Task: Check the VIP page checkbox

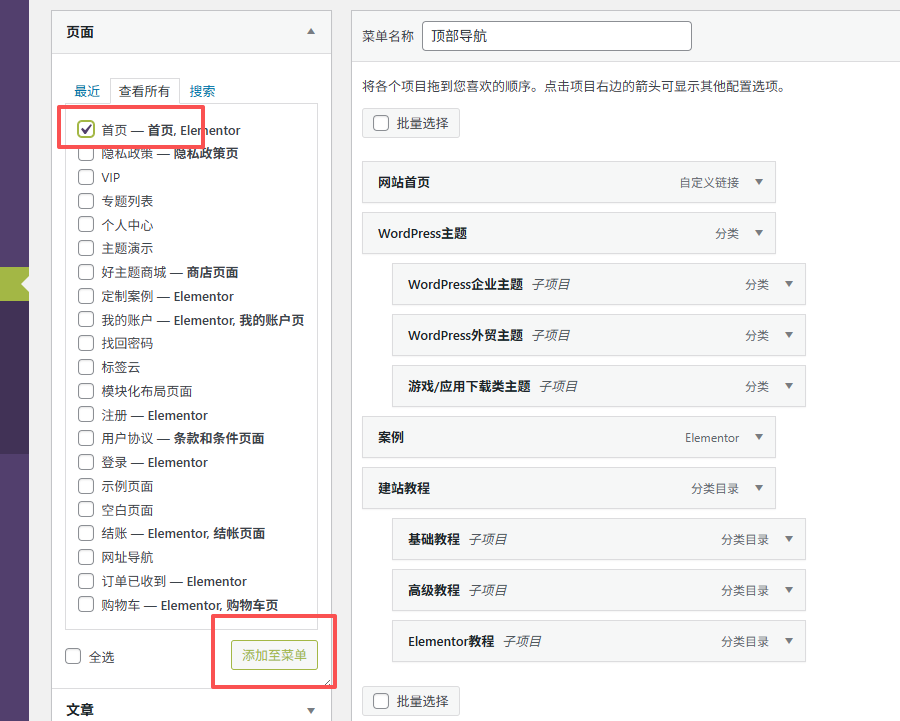Action: pos(86,177)
